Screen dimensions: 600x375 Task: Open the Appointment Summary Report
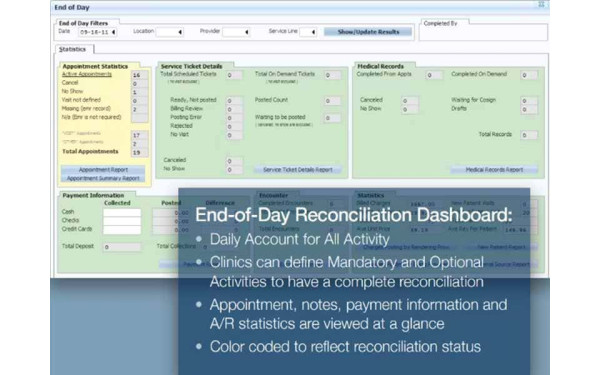103,178
